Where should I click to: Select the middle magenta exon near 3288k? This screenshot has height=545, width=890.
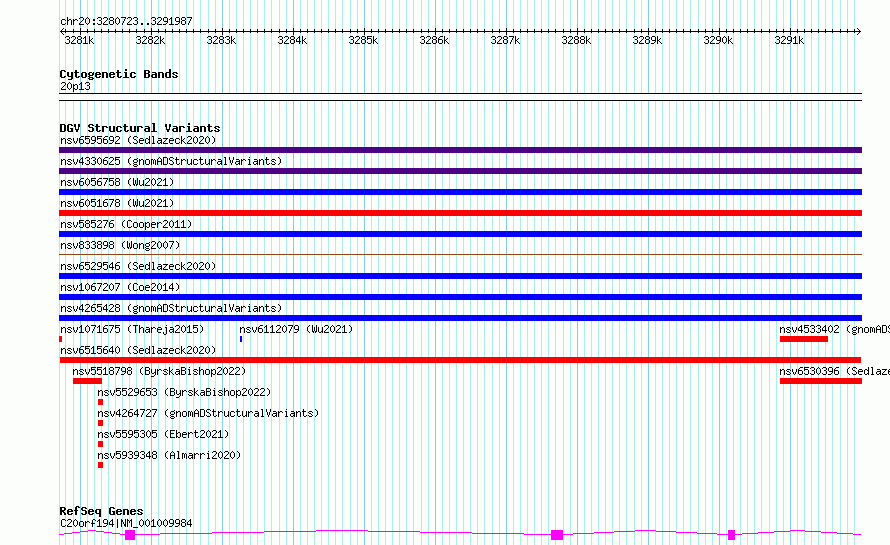(x=557, y=535)
